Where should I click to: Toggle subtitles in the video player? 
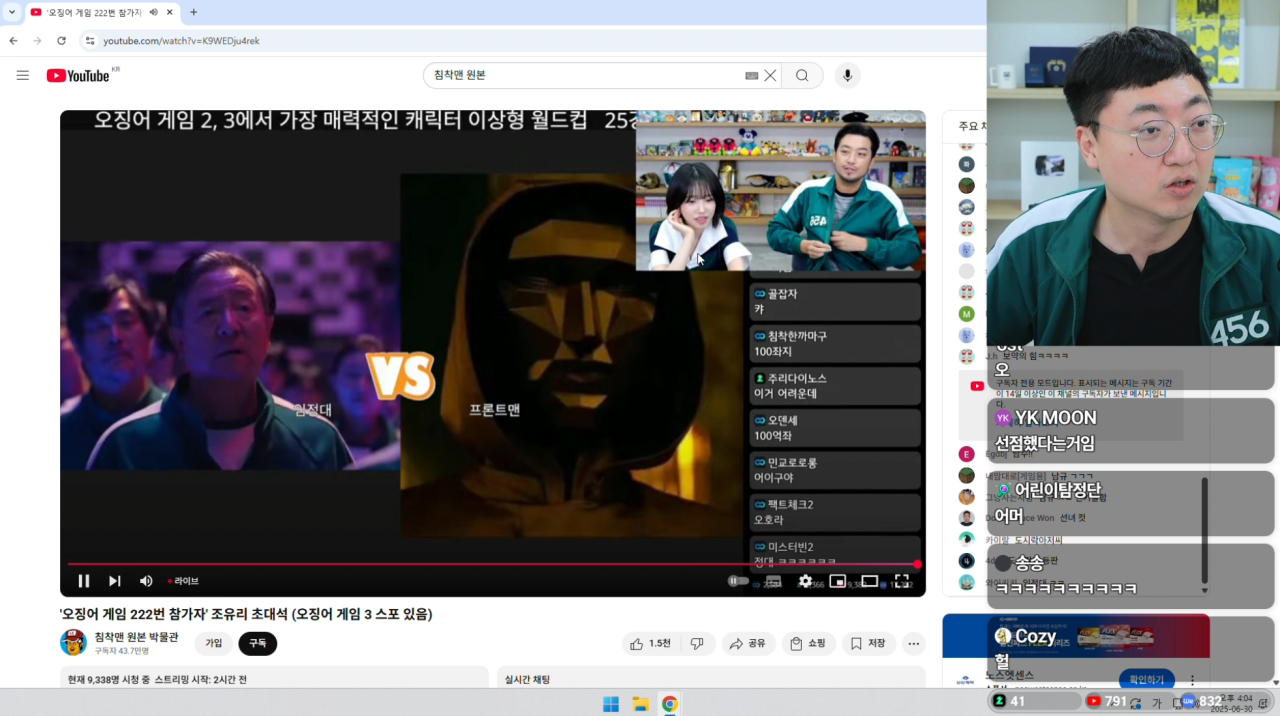point(772,581)
